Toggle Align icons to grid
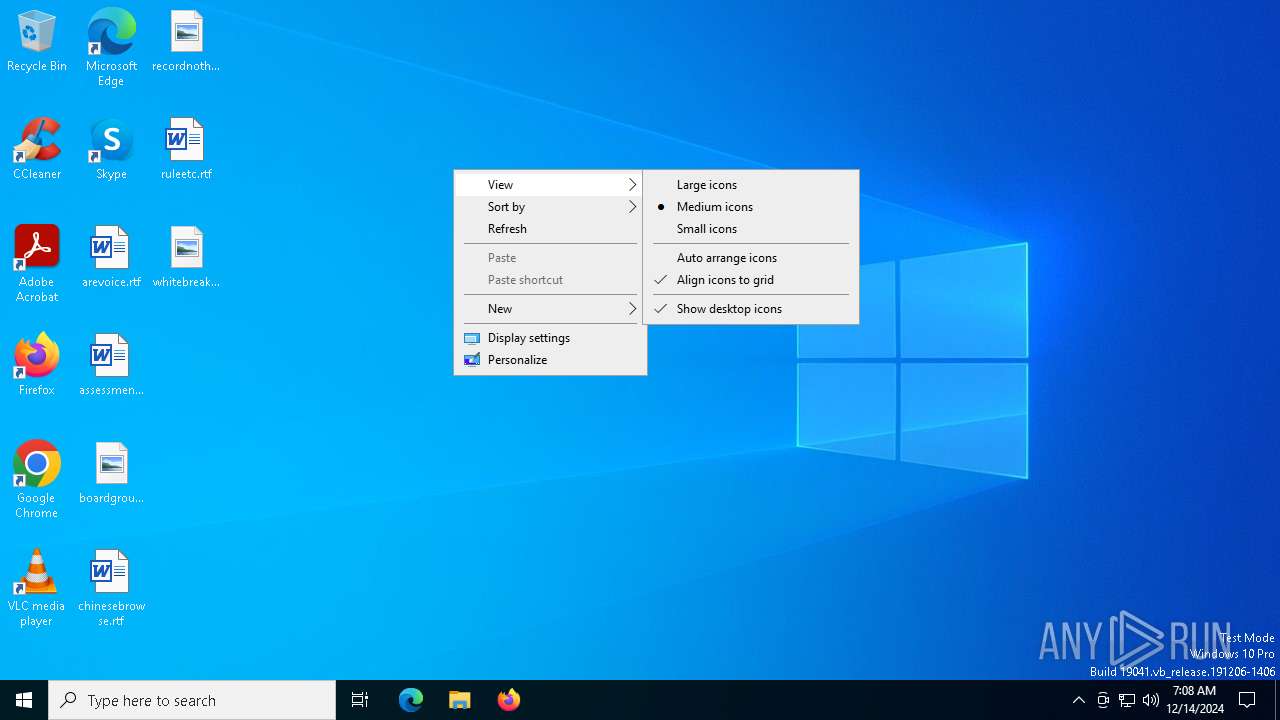Viewport: 1280px width, 720px height. [750, 280]
